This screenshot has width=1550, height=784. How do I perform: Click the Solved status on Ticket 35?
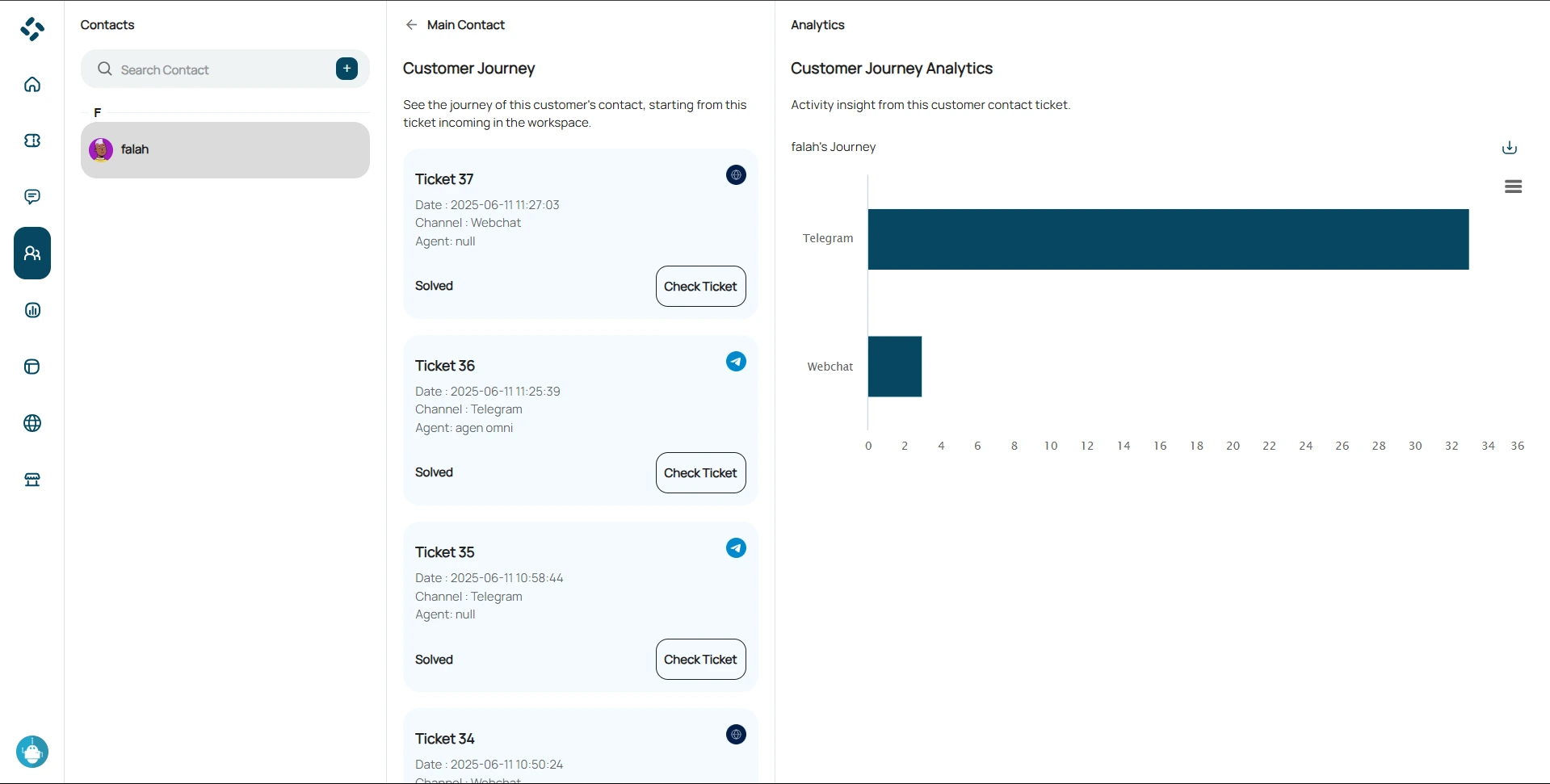pos(434,660)
